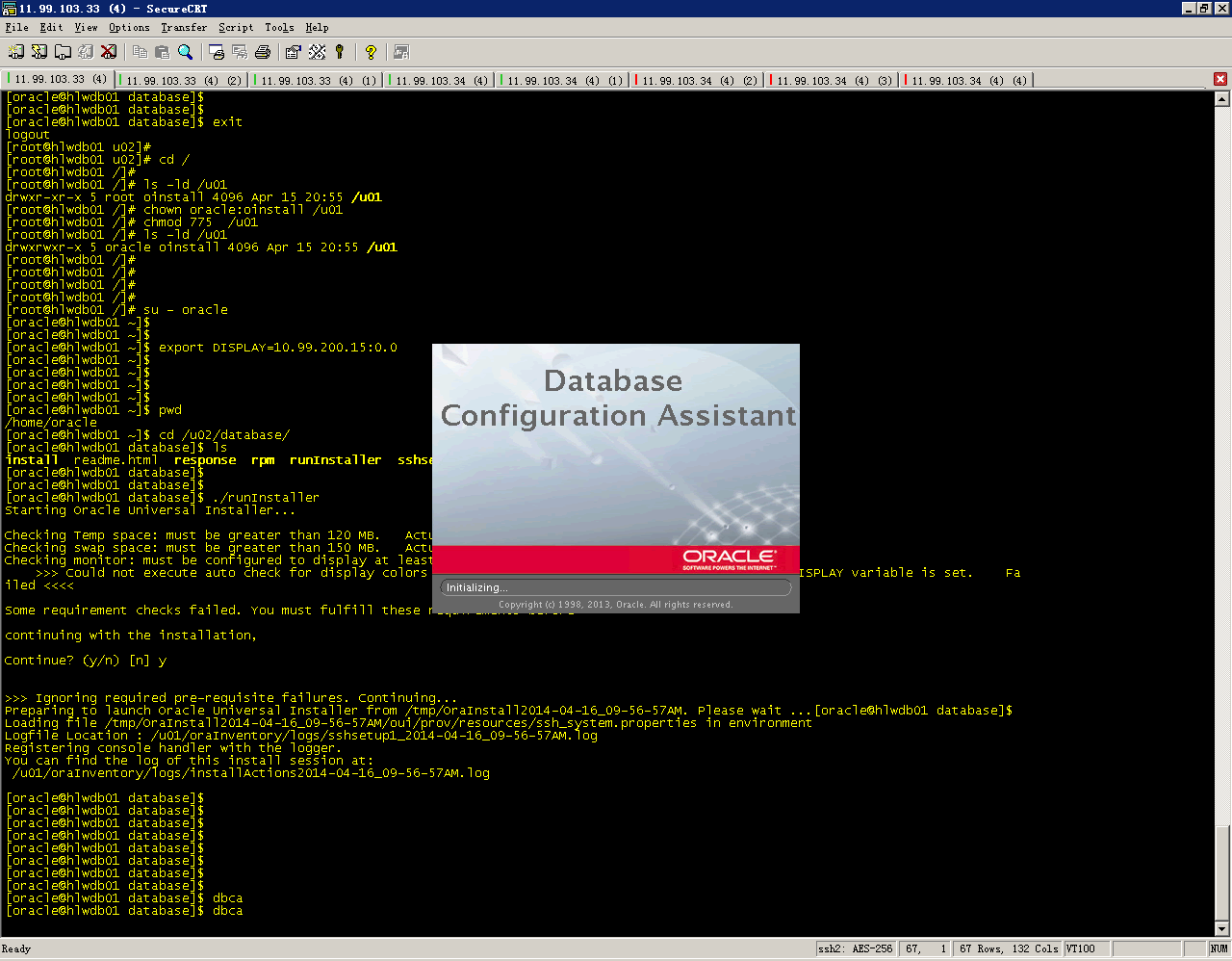Screen dimensions: 1232x961
Task: Disconnect the session via red X icon
Action: point(108,51)
